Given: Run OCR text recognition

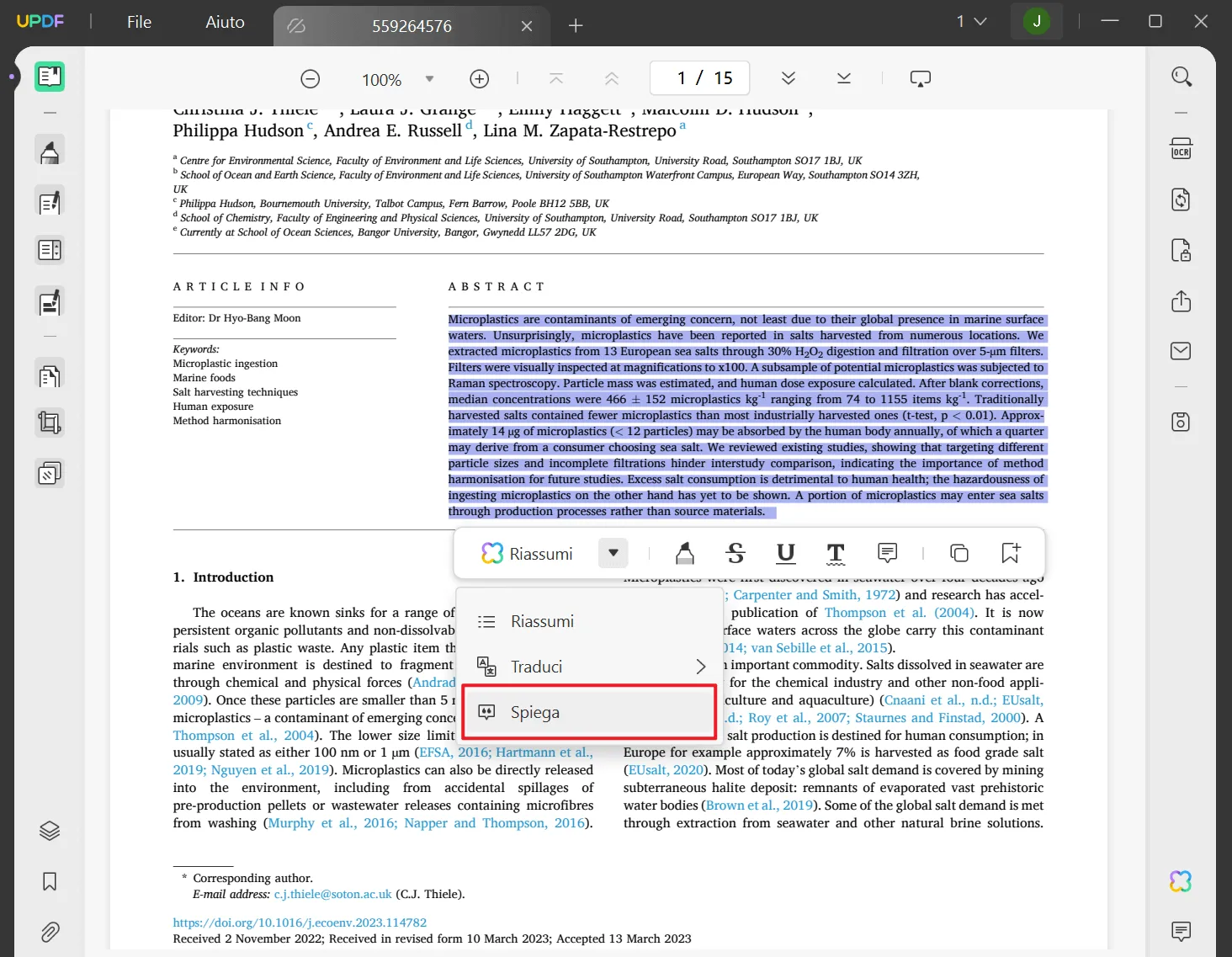Looking at the screenshot, I should 1182,149.
